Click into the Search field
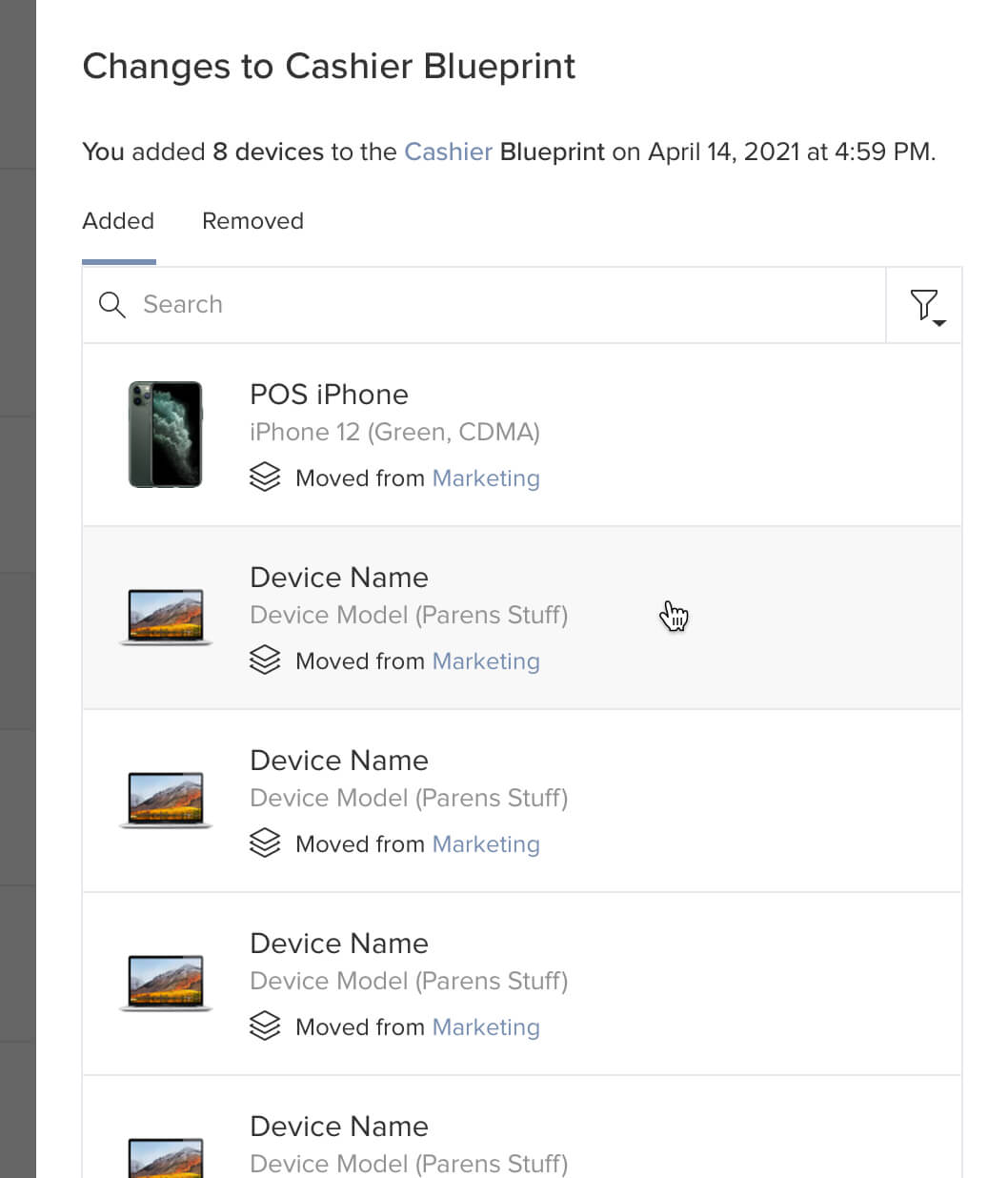 tap(484, 305)
